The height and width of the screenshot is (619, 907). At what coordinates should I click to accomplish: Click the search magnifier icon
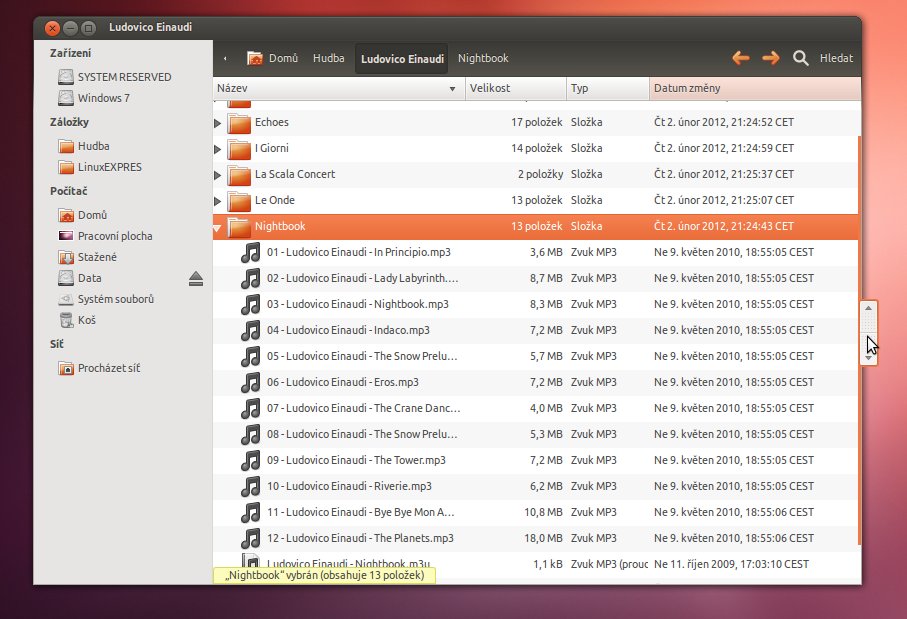[800, 58]
